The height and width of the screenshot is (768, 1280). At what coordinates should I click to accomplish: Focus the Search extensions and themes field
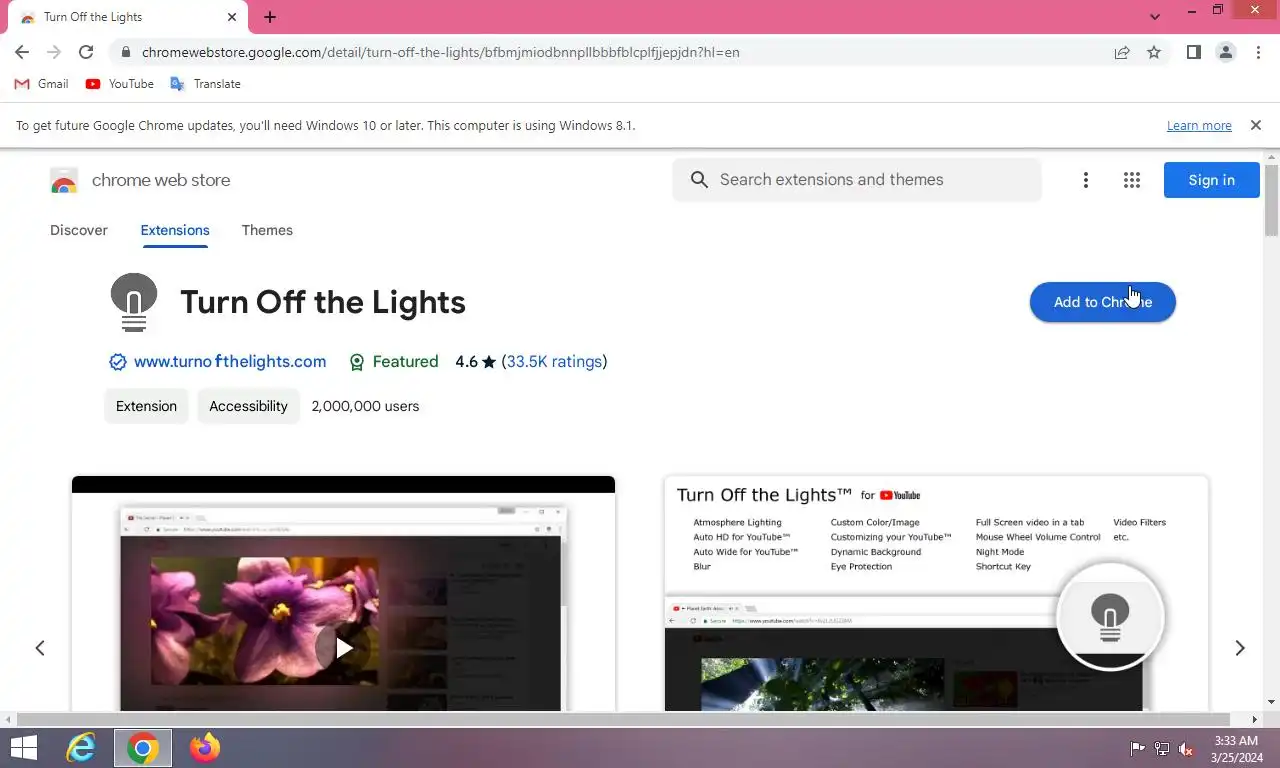pyautogui.click(x=857, y=180)
